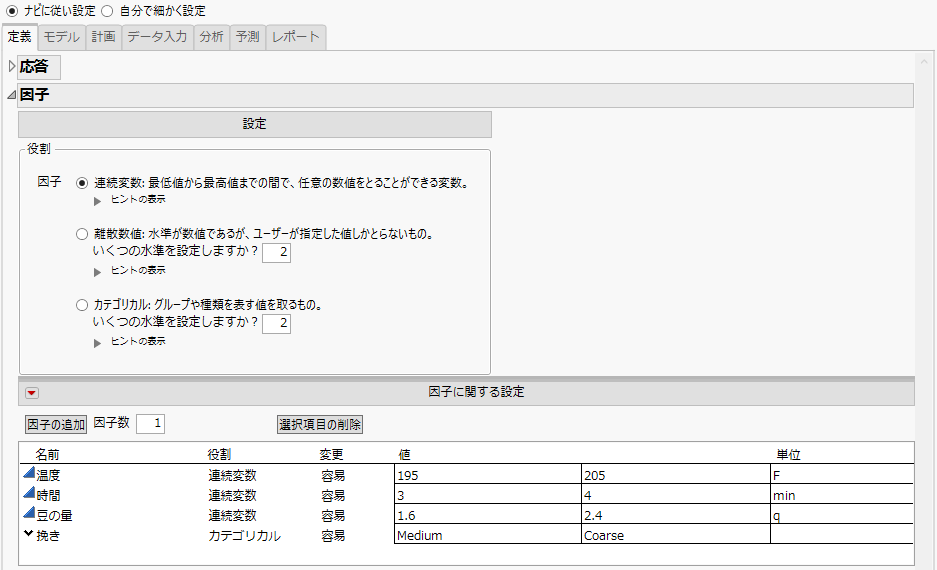Screen dimensions: 937x570
Task: Select the ナビに従い設定 radio option
Action: [11, 11]
